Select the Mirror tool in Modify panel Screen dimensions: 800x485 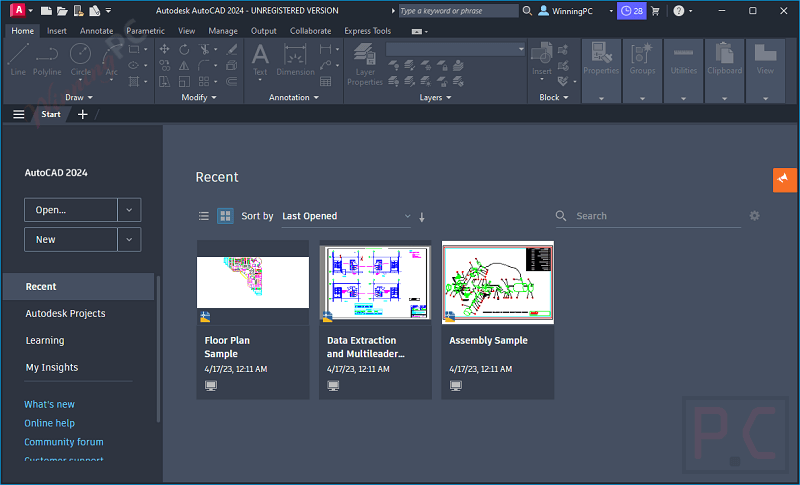pos(184,65)
